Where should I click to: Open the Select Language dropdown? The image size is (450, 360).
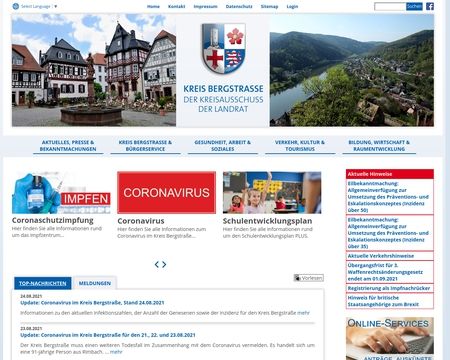[39, 6]
